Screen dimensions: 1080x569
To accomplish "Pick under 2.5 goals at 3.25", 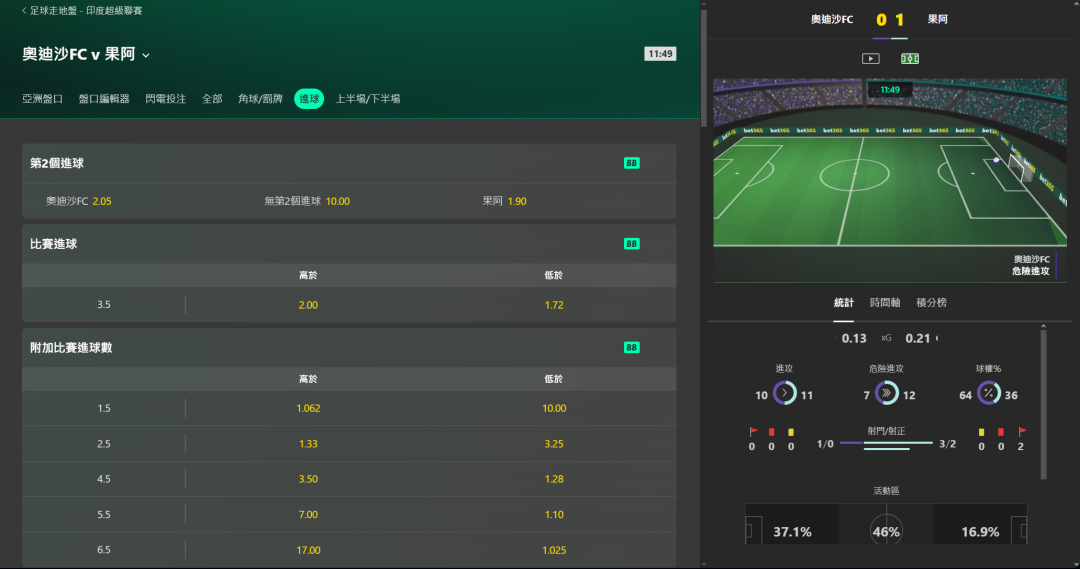I will (554, 444).
